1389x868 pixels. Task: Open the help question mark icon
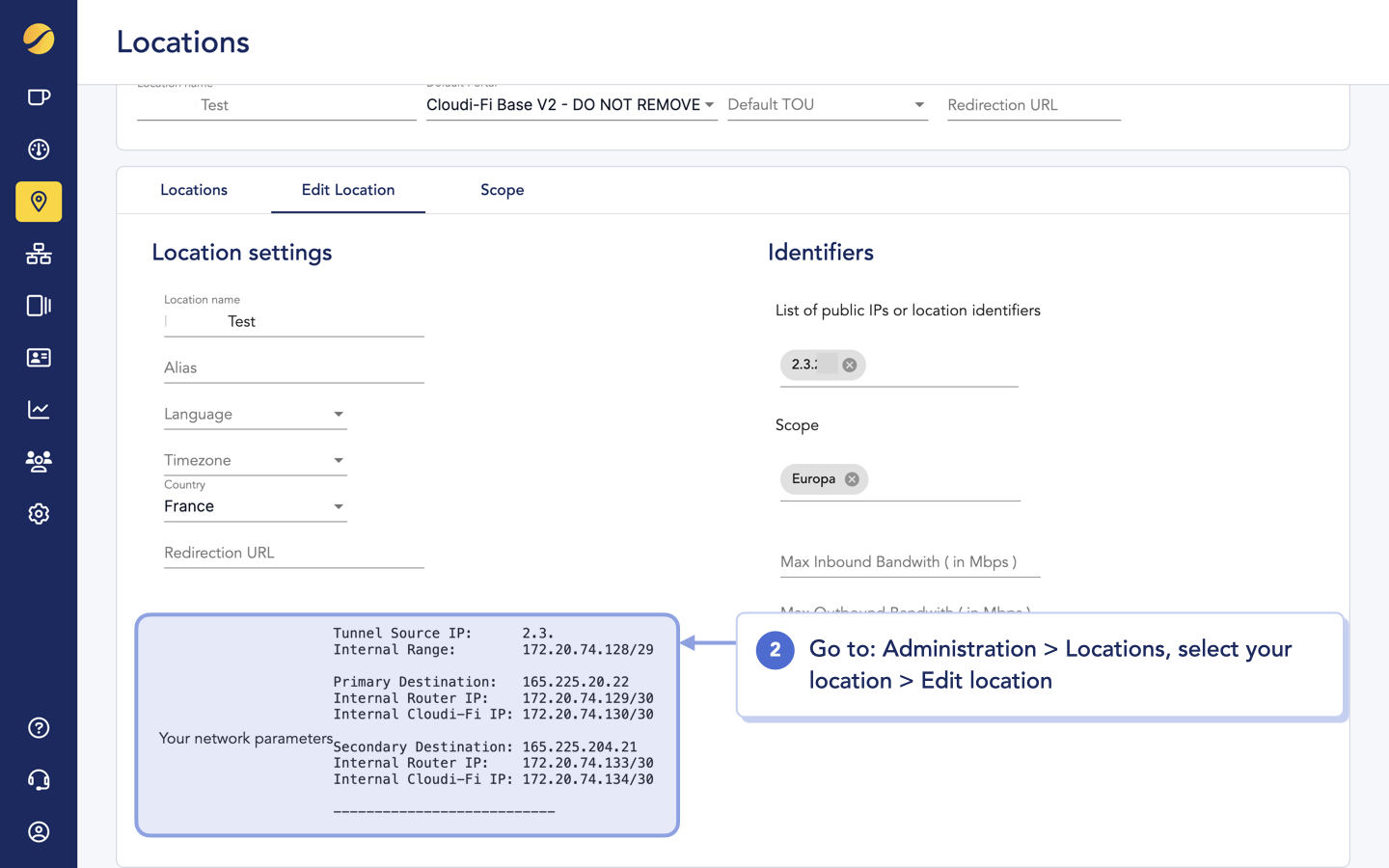click(x=39, y=728)
